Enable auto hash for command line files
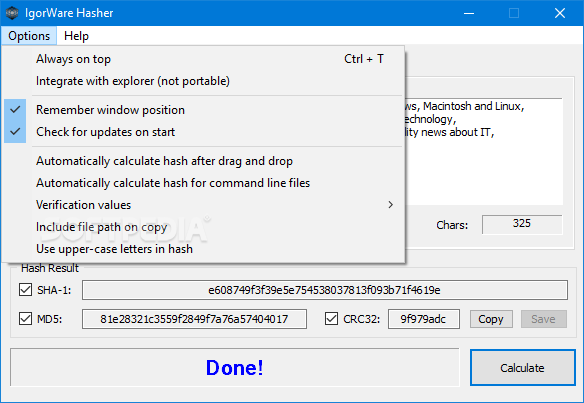This screenshot has width=584, height=403. [203, 183]
